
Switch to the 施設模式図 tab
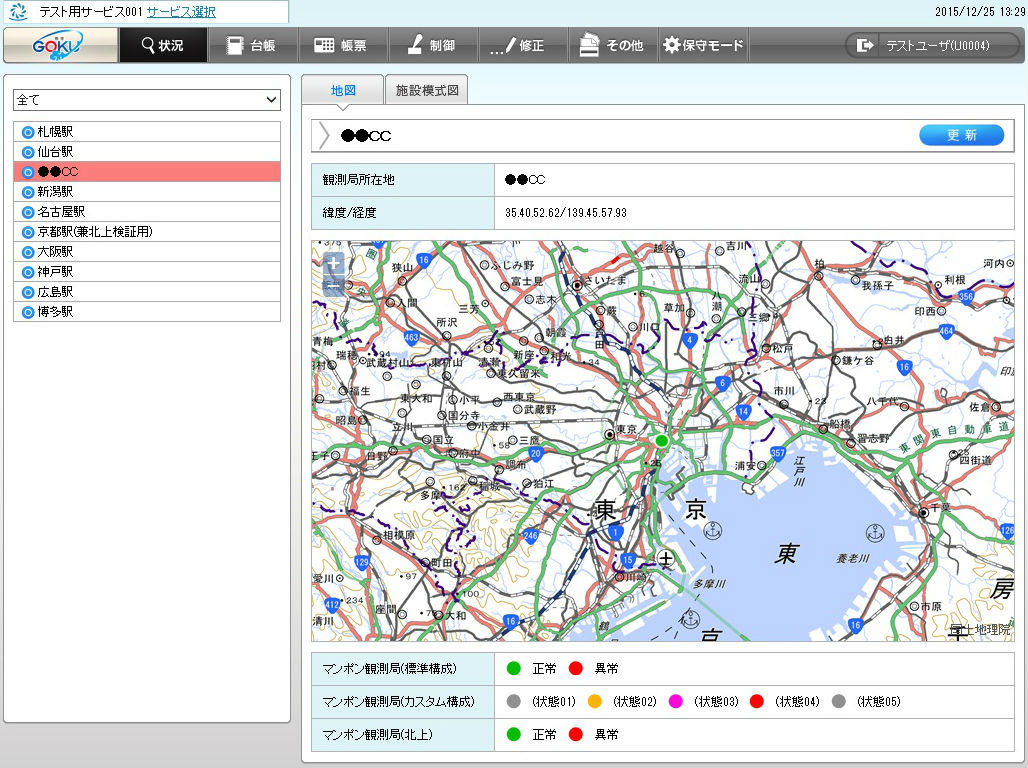(x=426, y=90)
